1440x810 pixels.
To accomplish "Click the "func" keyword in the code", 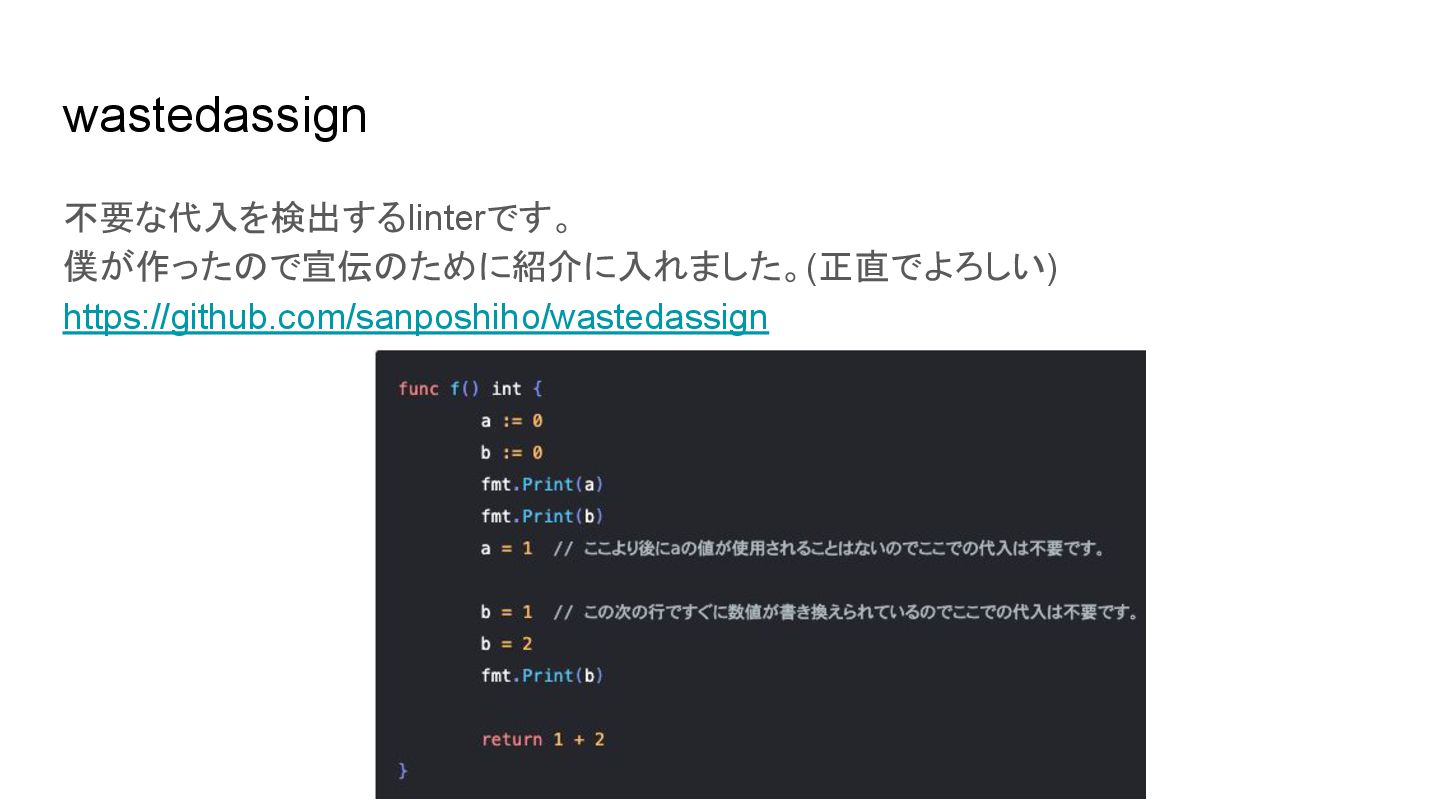I will (418, 388).
